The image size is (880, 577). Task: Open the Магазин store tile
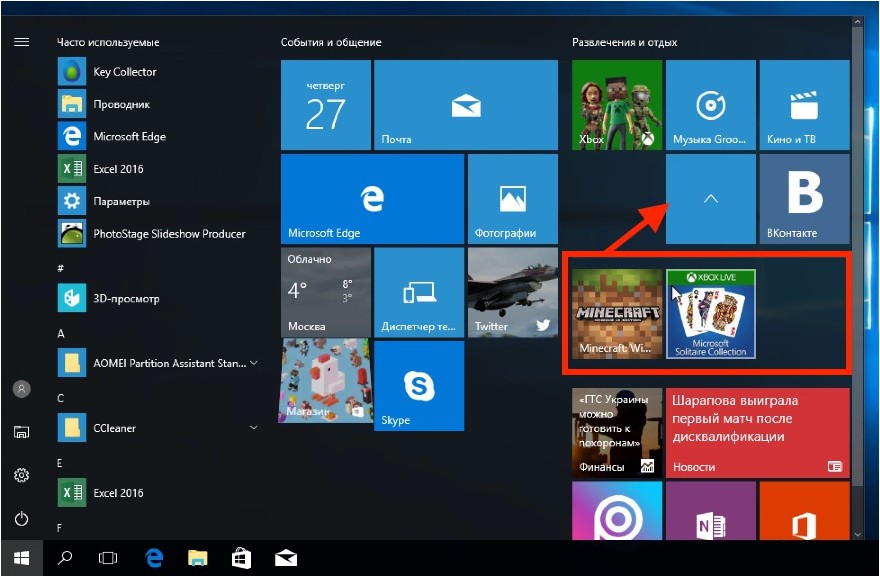326,380
